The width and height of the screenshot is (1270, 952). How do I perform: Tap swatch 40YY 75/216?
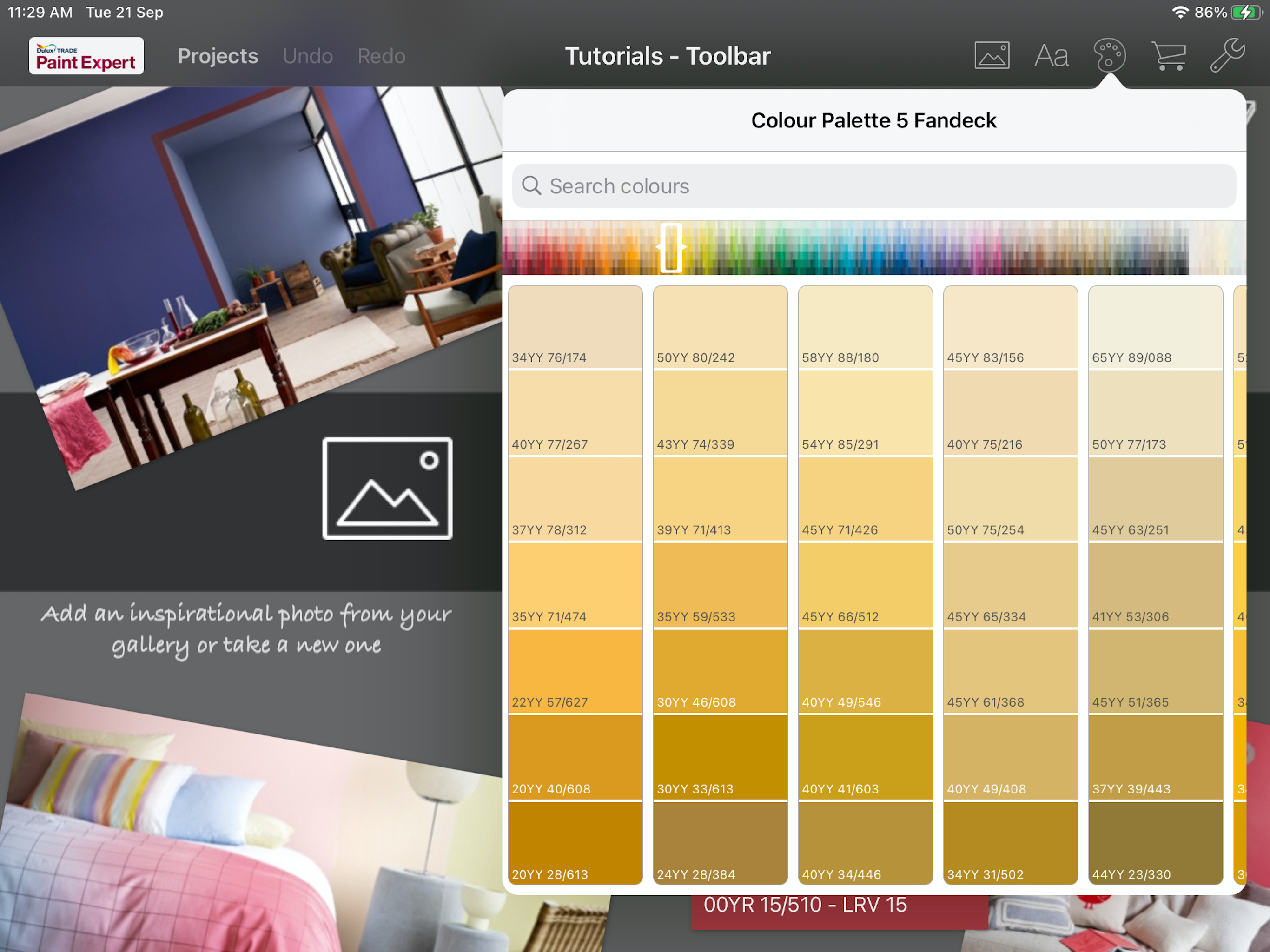tap(1011, 413)
